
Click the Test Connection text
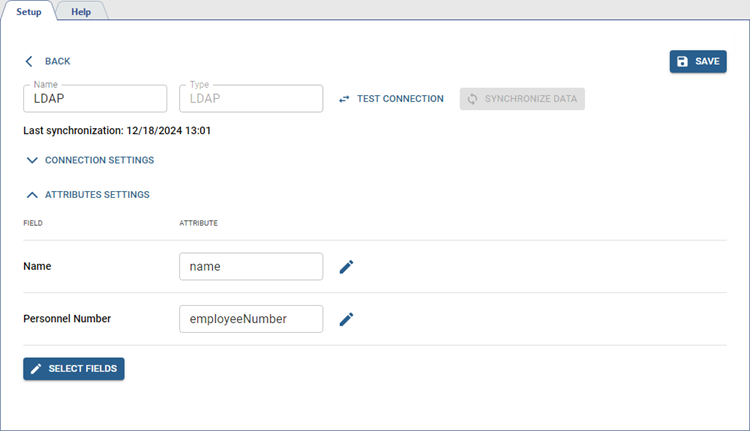[x=400, y=99]
